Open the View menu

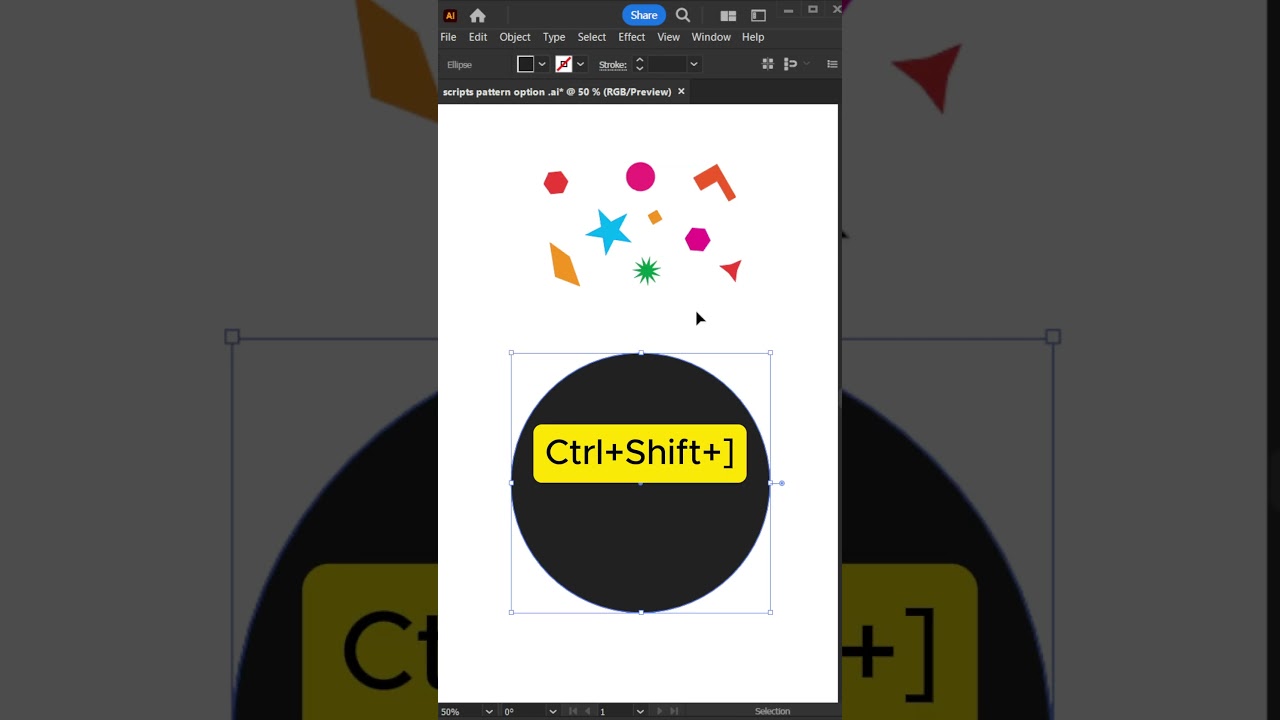click(x=668, y=37)
